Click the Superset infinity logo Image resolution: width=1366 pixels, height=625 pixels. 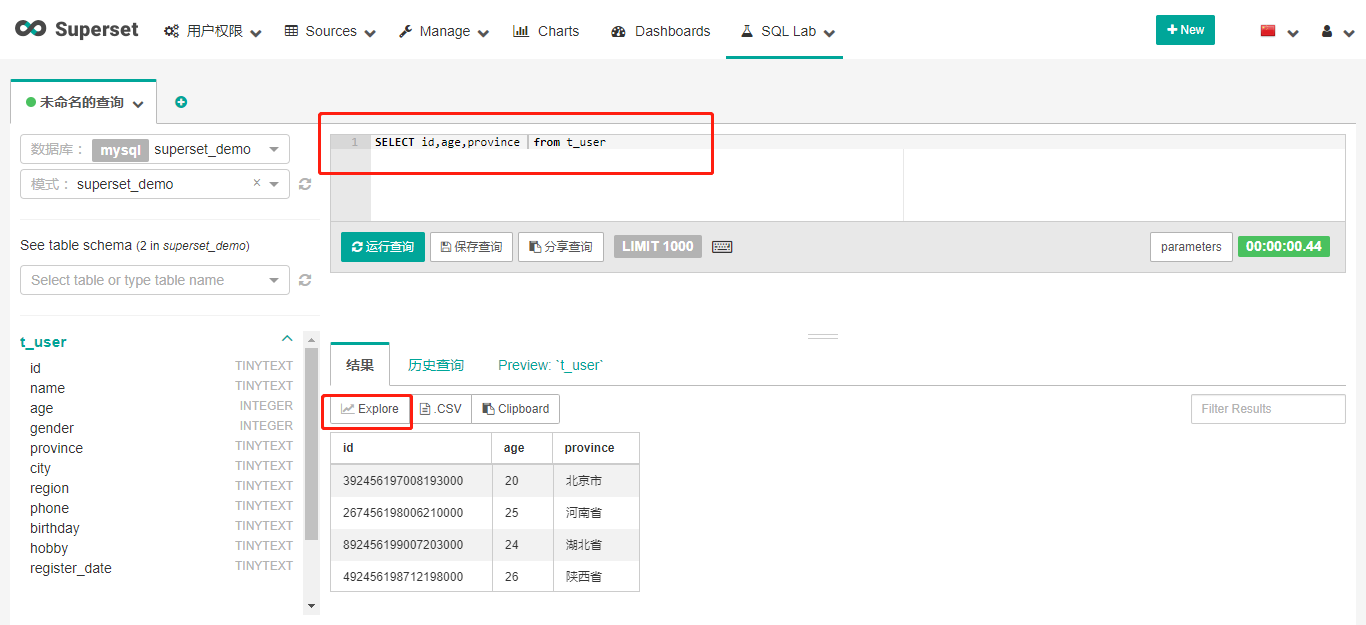31,29
